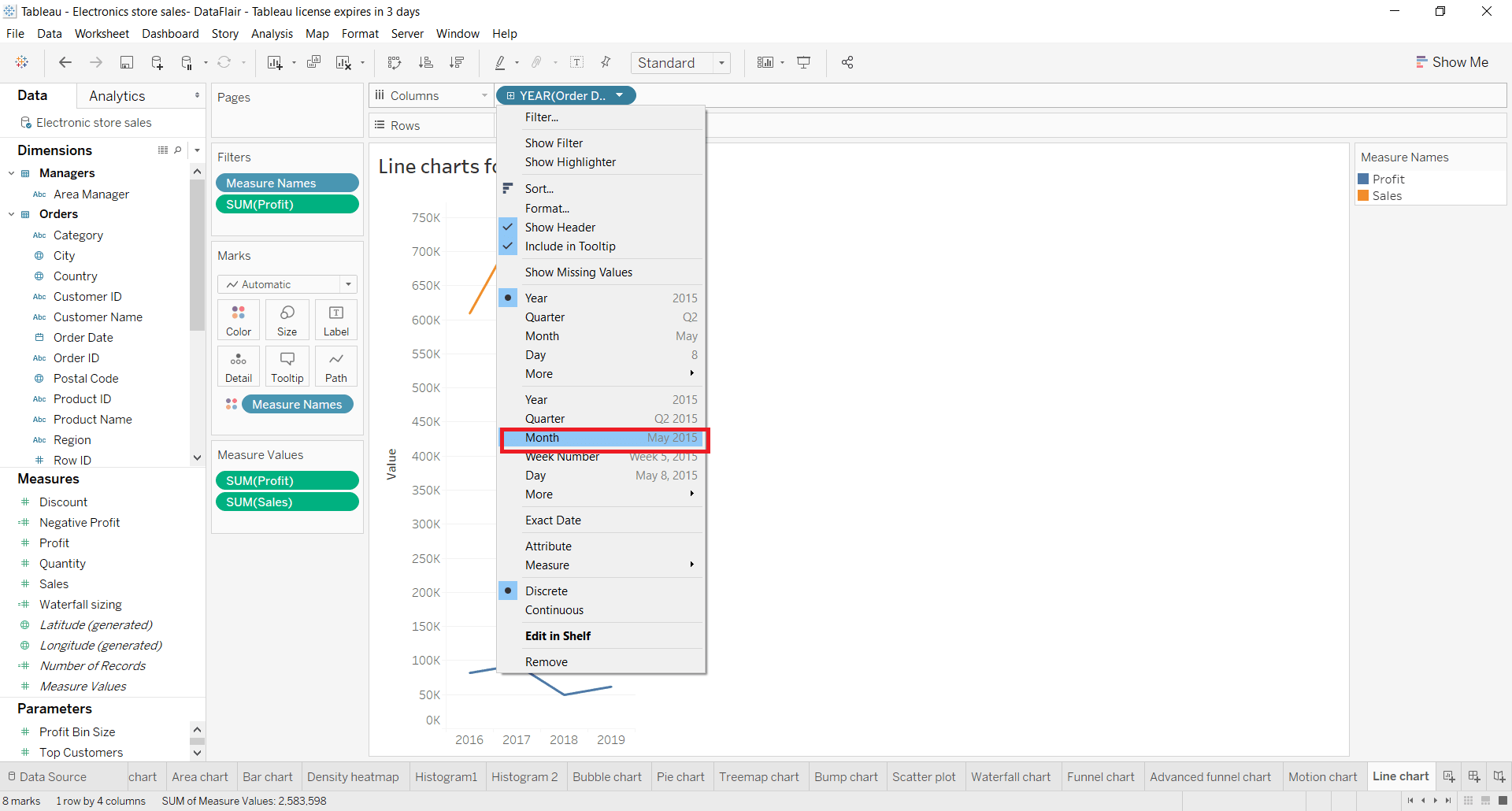Click the Tableau logo start page icon
The image size is (1512, 811).
pyautogui.click(x=22, y=62)
